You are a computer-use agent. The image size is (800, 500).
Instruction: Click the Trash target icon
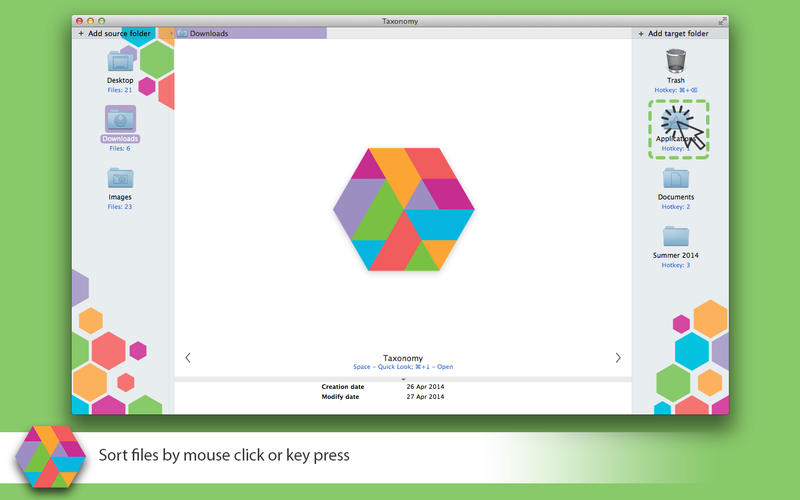676,61
